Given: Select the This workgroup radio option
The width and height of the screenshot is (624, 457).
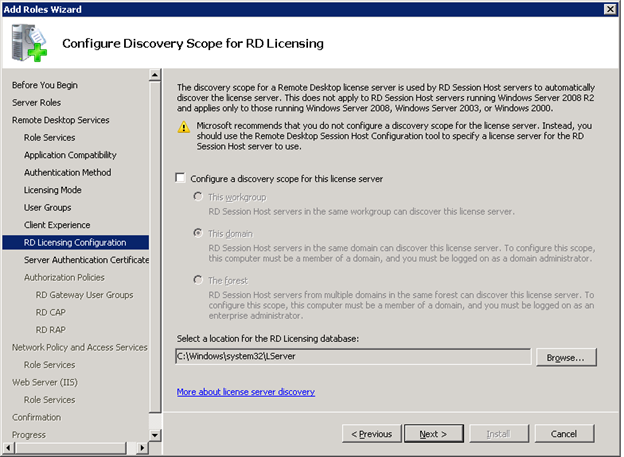Looking at the screenshot, I should [197, 198].
